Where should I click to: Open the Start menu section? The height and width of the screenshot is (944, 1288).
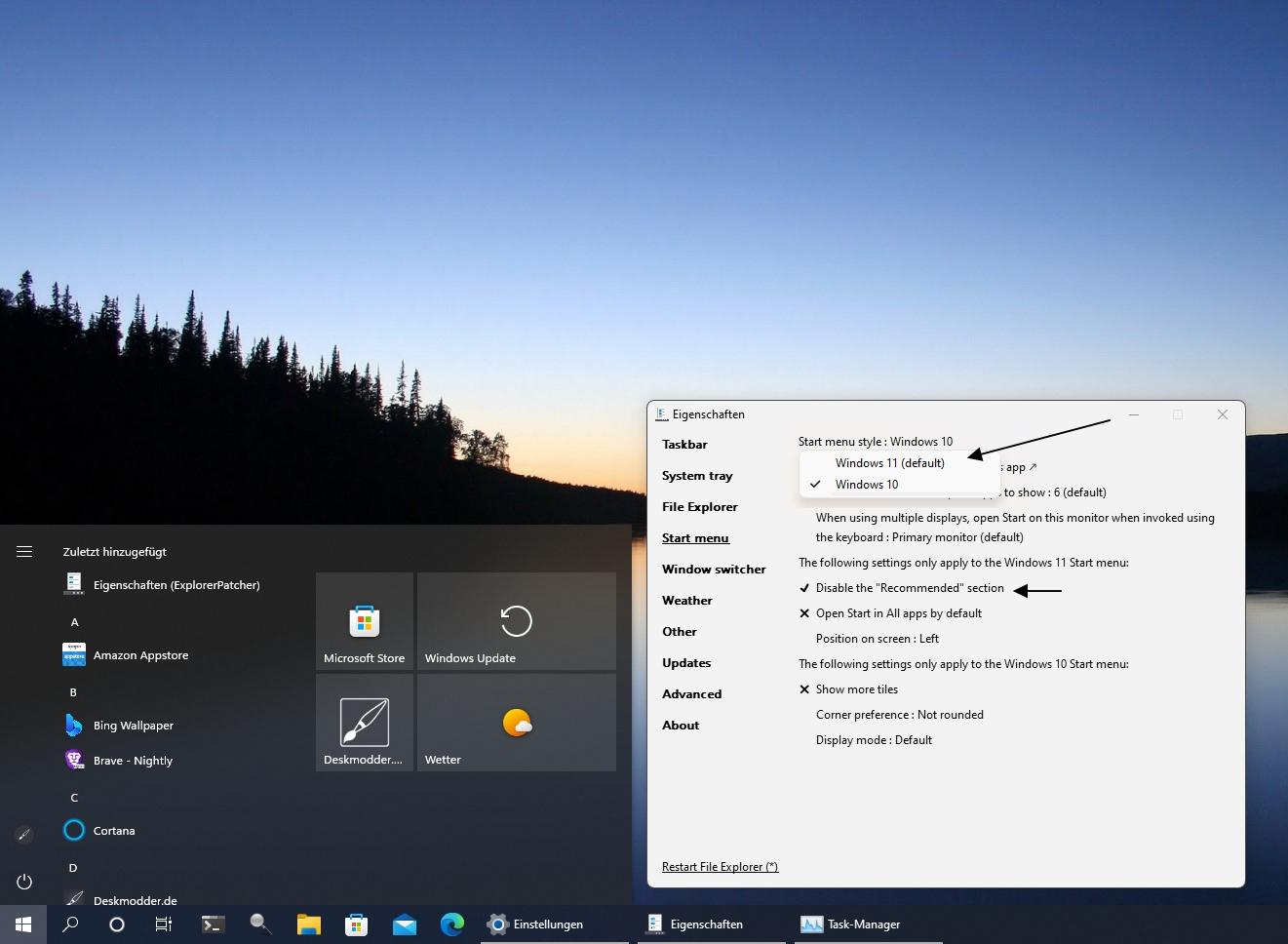695,538
